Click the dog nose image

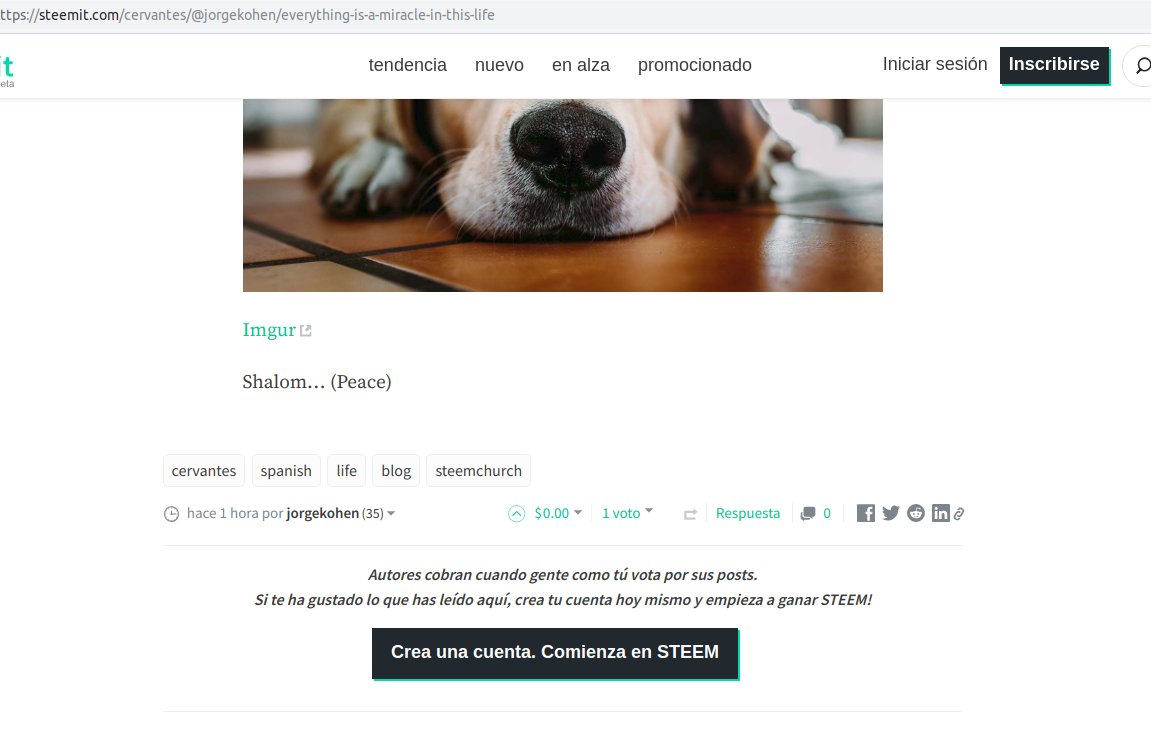coord(562,195)
